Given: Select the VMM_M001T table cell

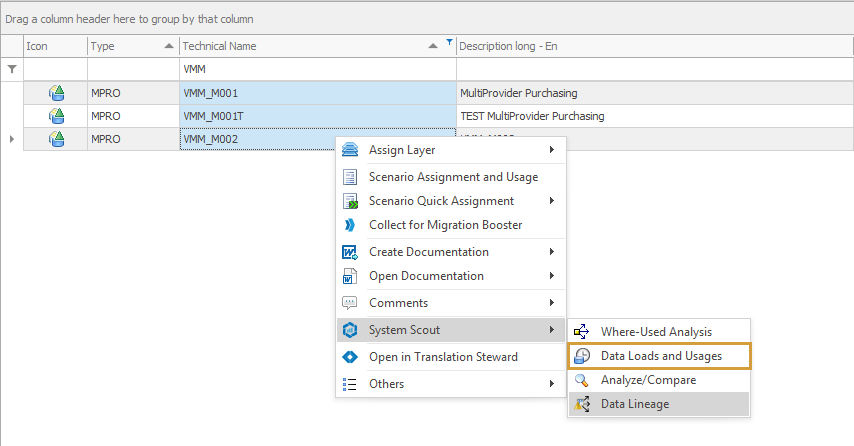Looking at the screenshot, I should coord(317,116).
